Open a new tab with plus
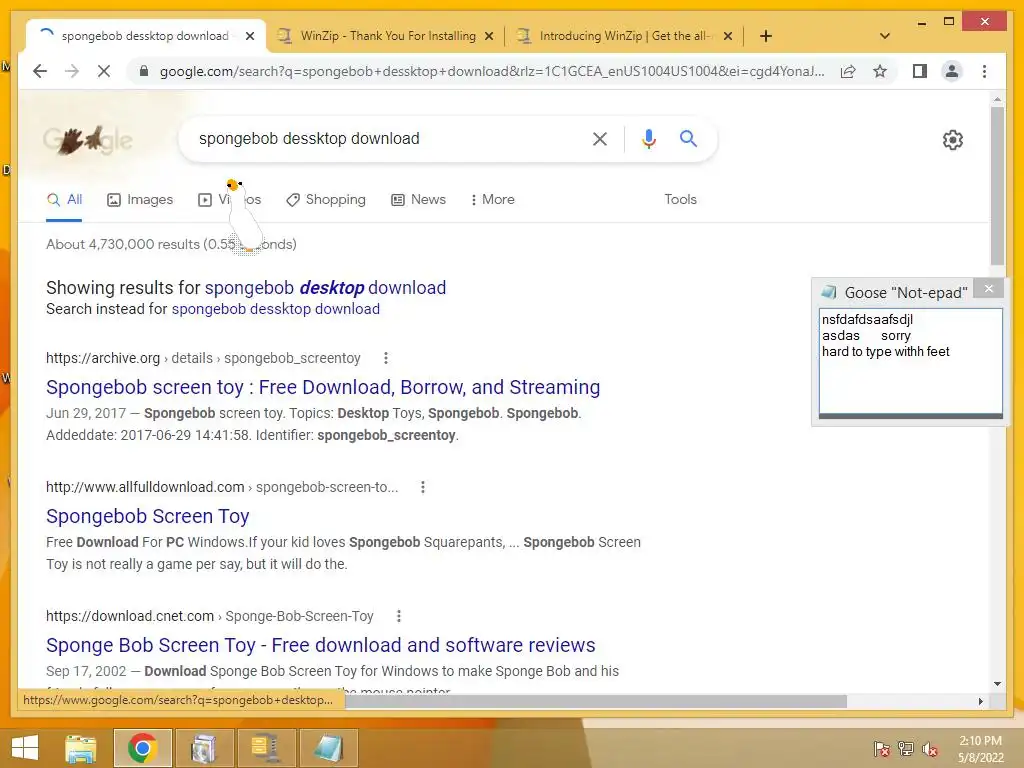Screen dimensions: 1024x768 click(x=766, y=36)
